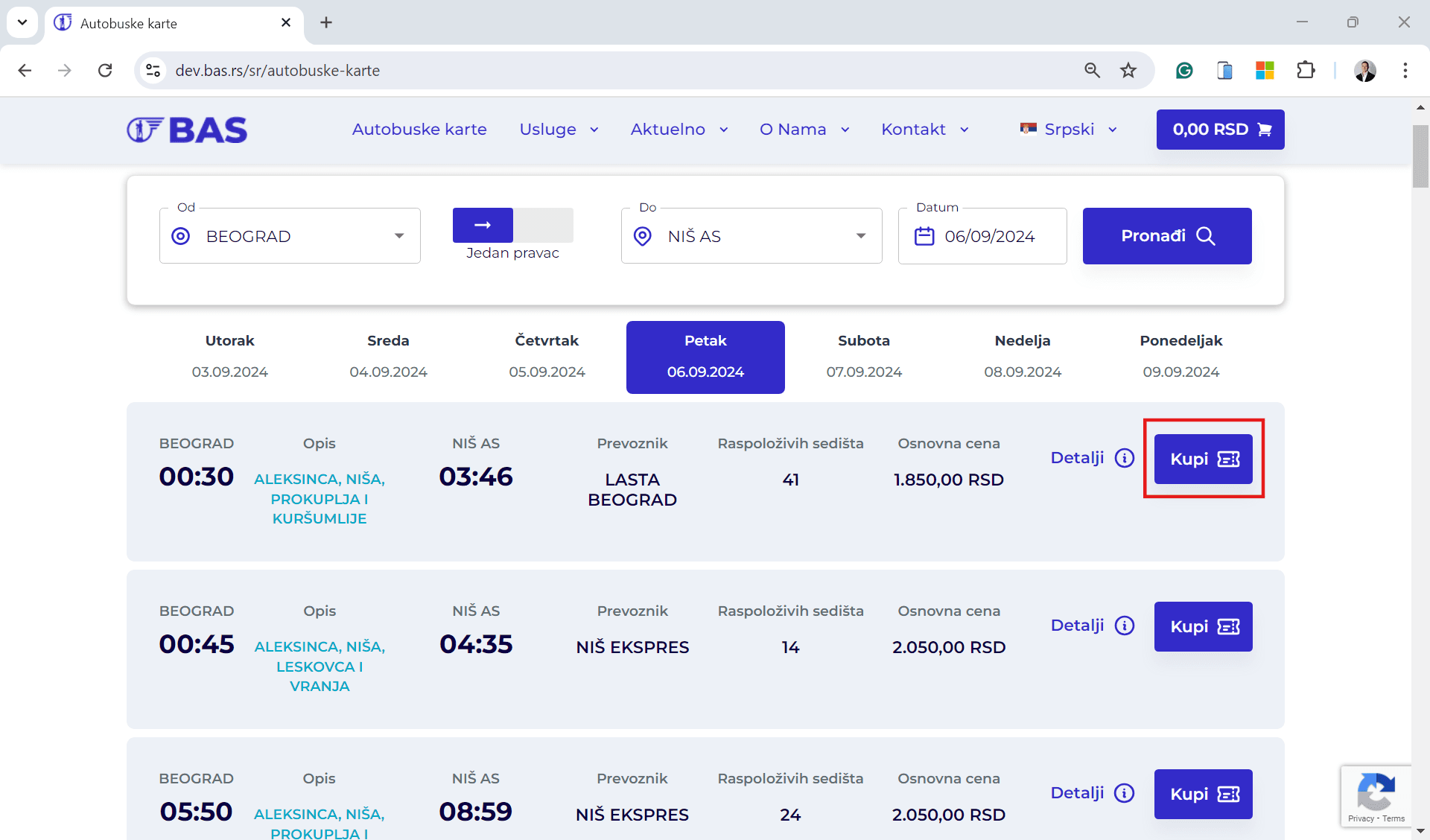The width and height of the screenshot is (1430, 840).
Task: Click the Datum date input field
Action: [x=982, y=236]
